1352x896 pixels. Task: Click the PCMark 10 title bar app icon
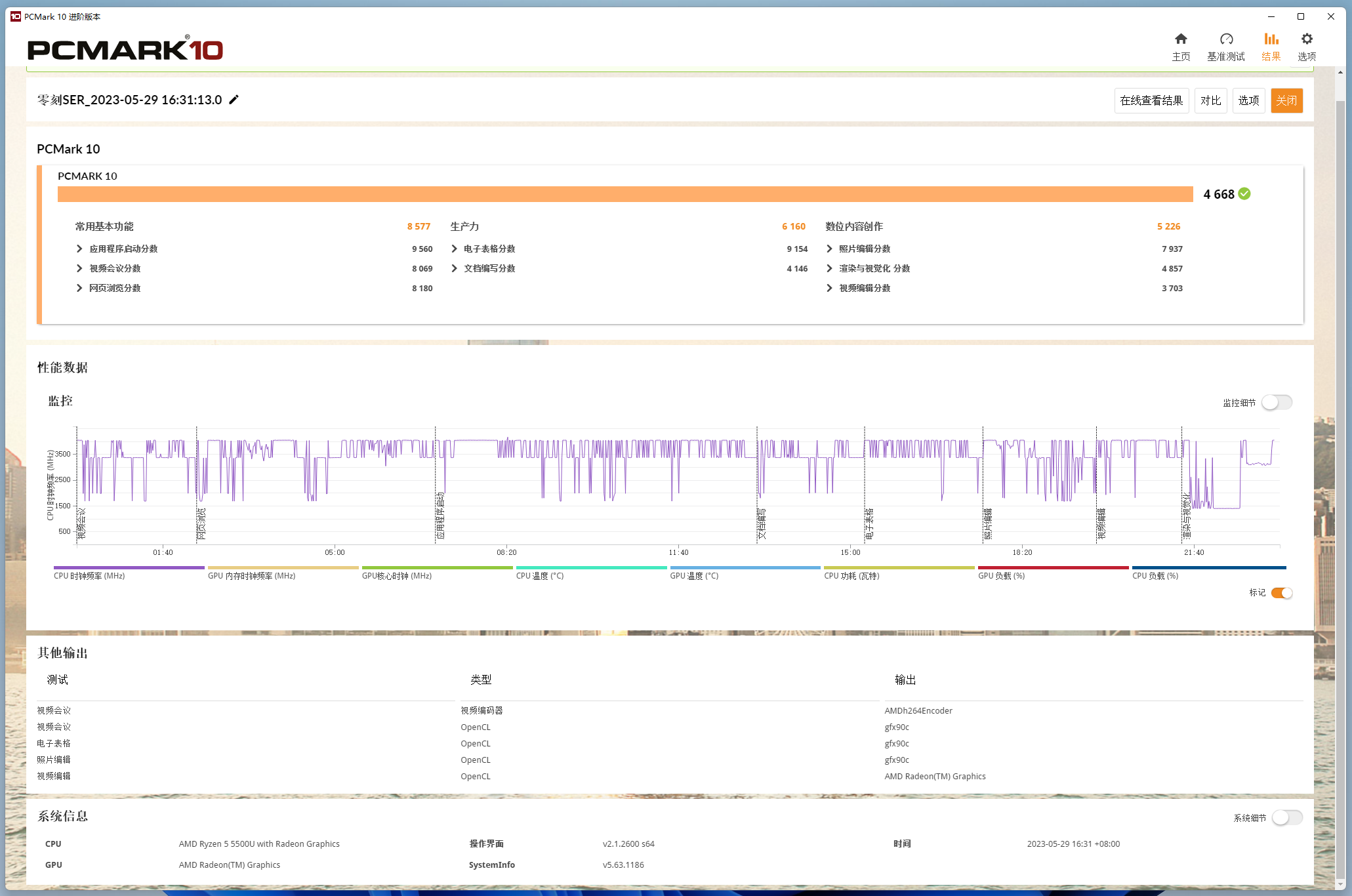[x=15, y=16]
